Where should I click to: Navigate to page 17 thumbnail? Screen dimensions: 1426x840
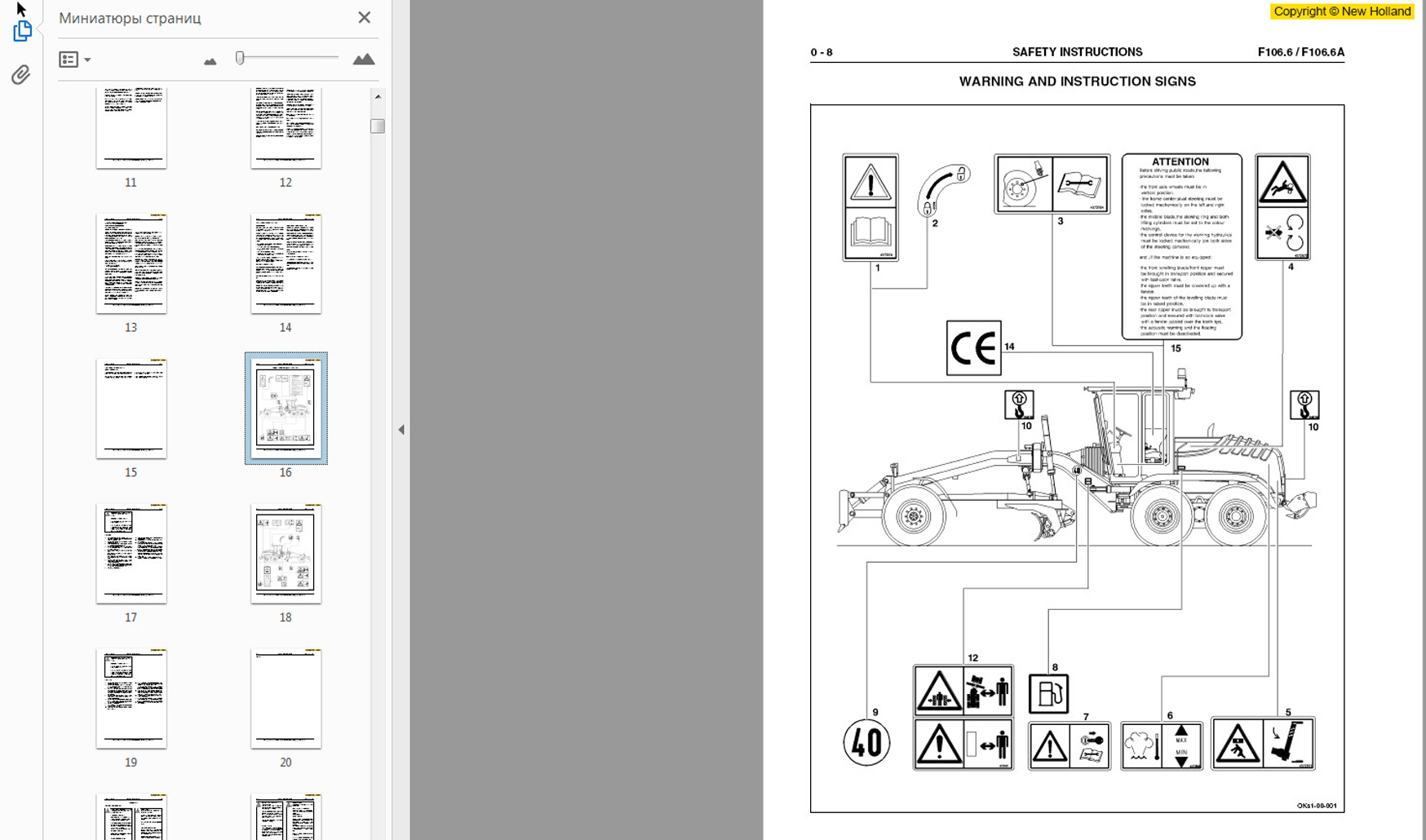pyautogui.click(x=131, y=554)
